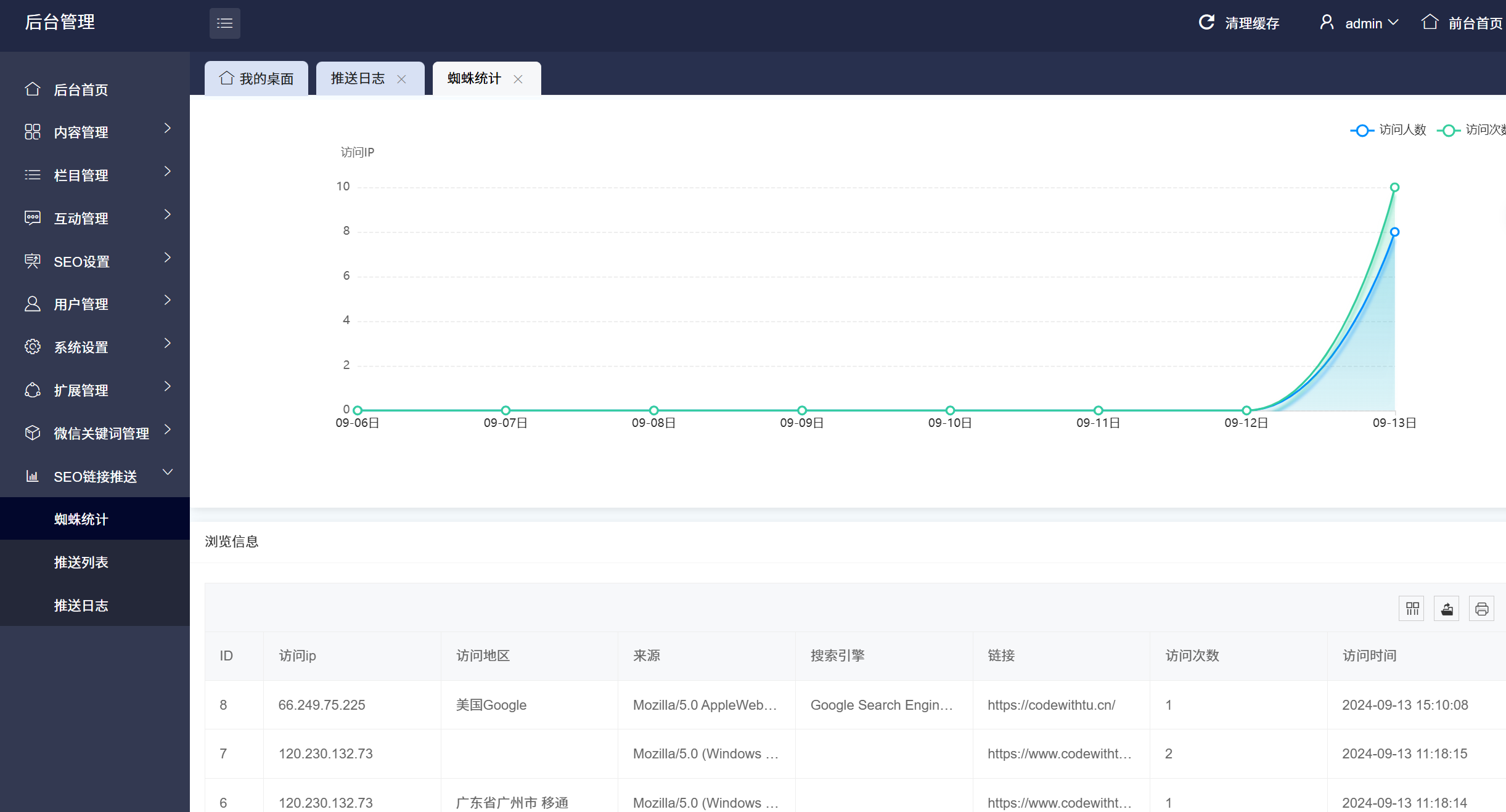Close the 蜘蛛统计 tab
Screen dimensions: 1506x812
tap(518, 79)
